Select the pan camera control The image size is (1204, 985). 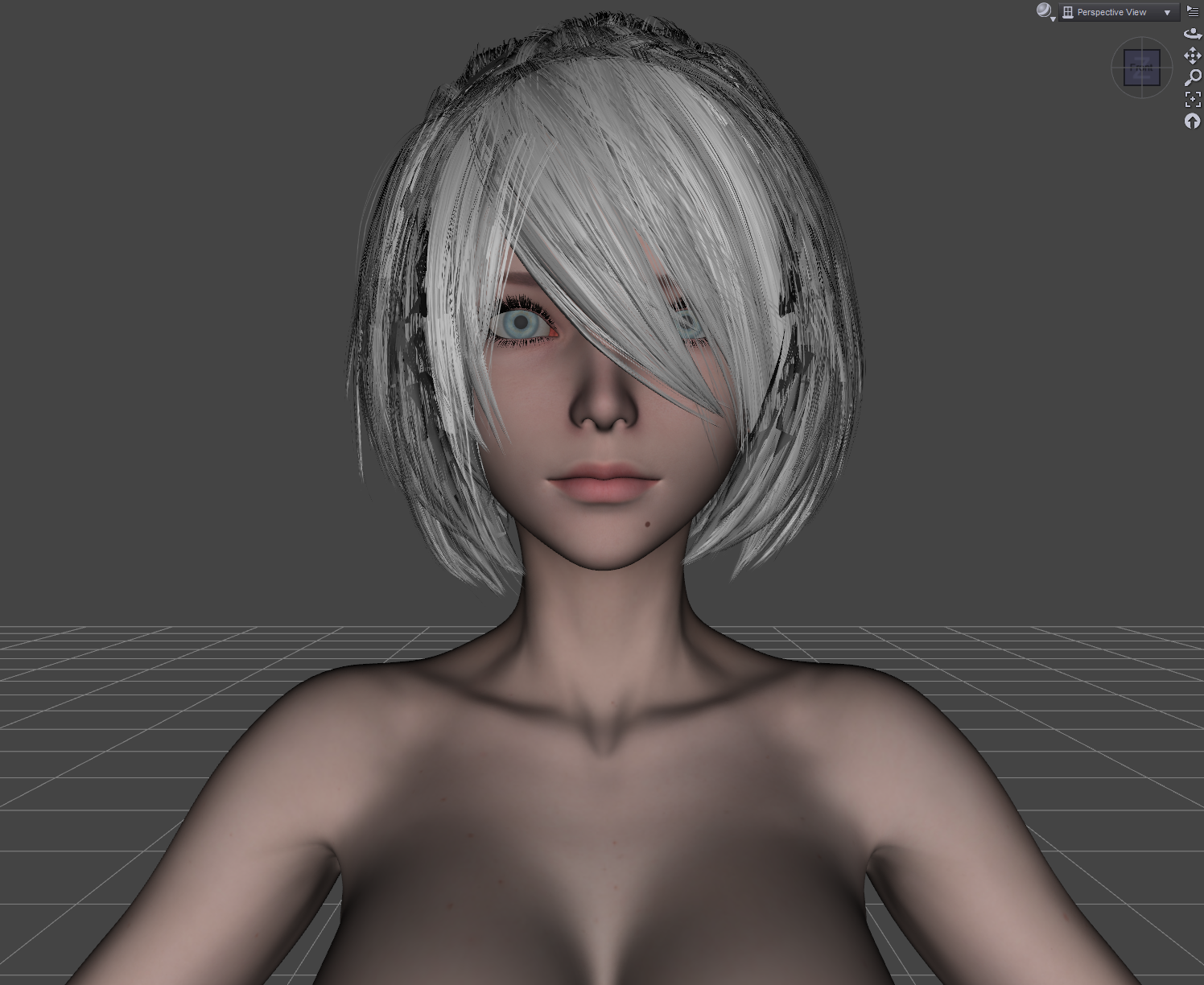pyautogui.click(x=1193, y=56)
